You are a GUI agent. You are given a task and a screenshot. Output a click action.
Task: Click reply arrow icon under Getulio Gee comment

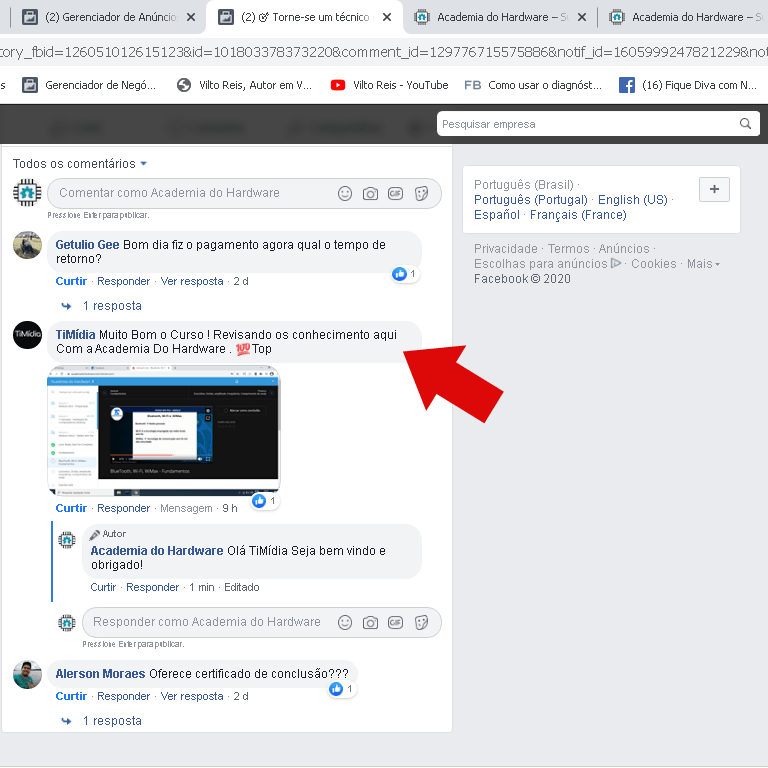(x=66, y=306)
